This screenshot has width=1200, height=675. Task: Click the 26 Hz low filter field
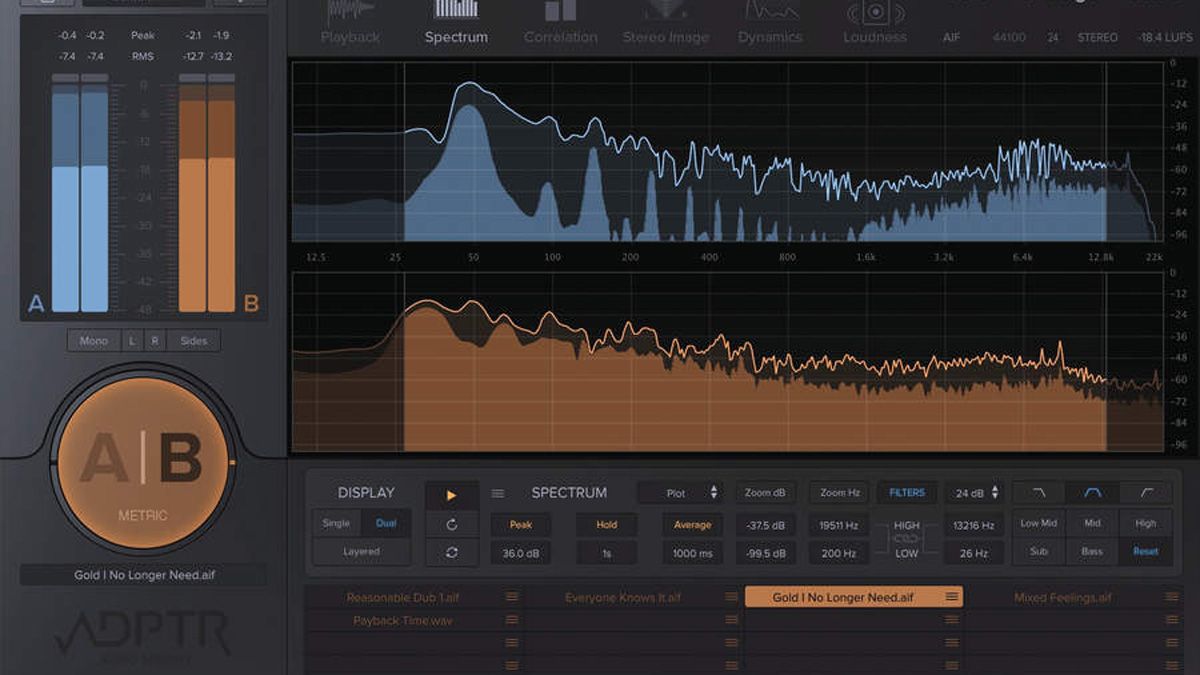pos(973,552)
